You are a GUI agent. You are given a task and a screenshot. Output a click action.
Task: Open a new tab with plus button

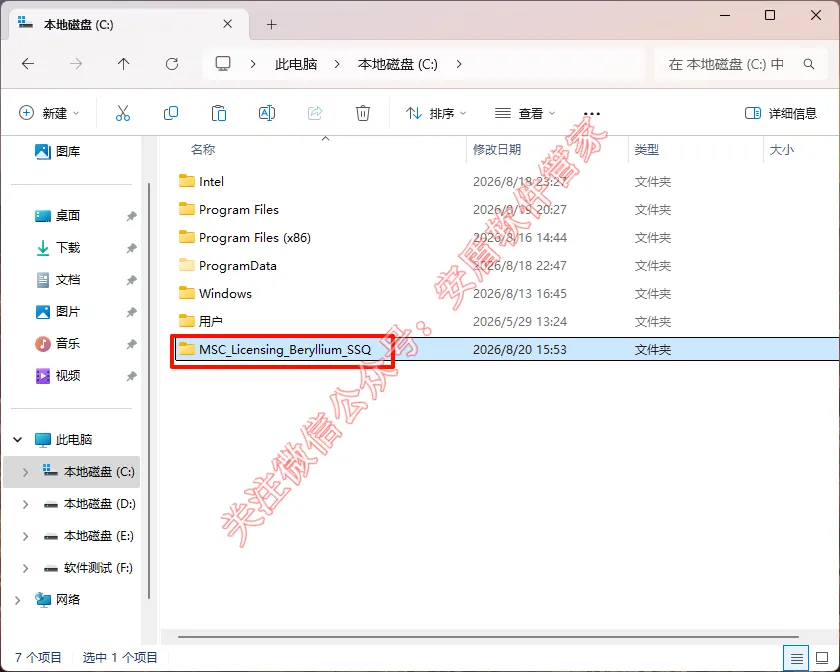pyautogui.click(x=272, y=24)
